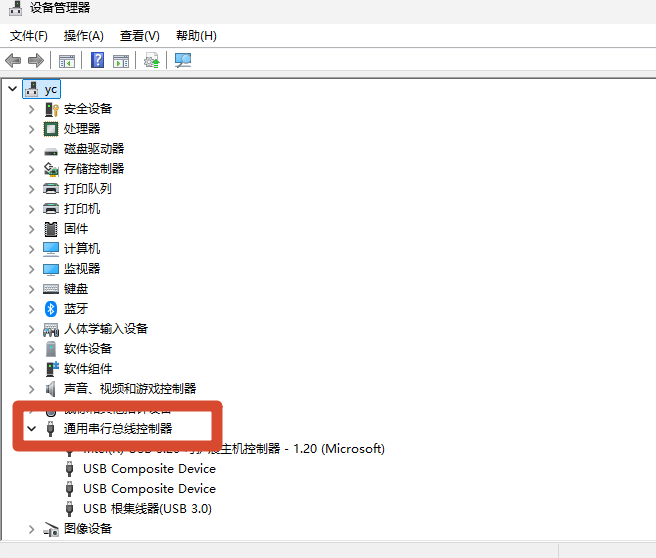
Task: Select the 磁盘驱动器 tree item
Action: point(94,149)
